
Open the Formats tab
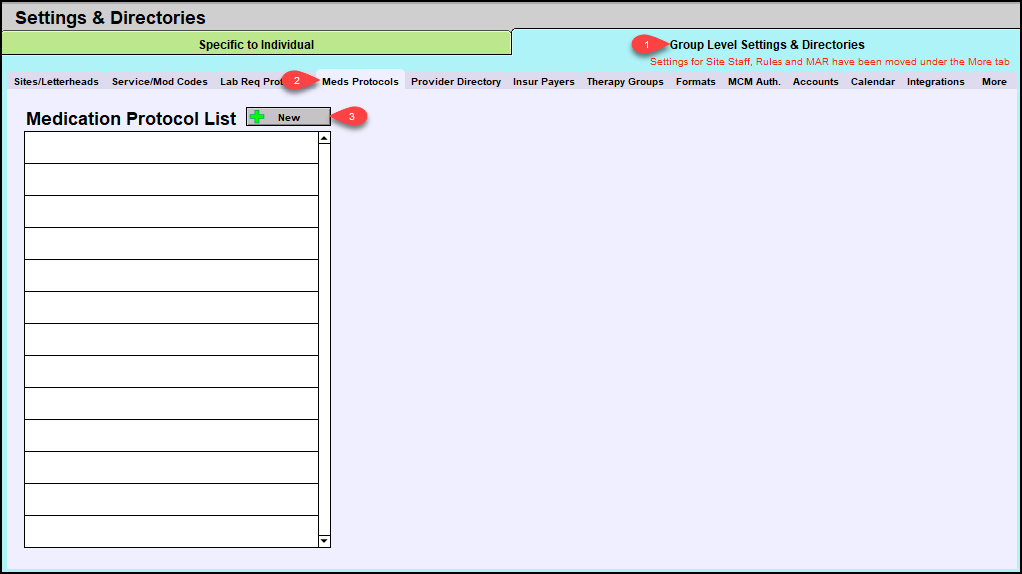click(696, 82)
